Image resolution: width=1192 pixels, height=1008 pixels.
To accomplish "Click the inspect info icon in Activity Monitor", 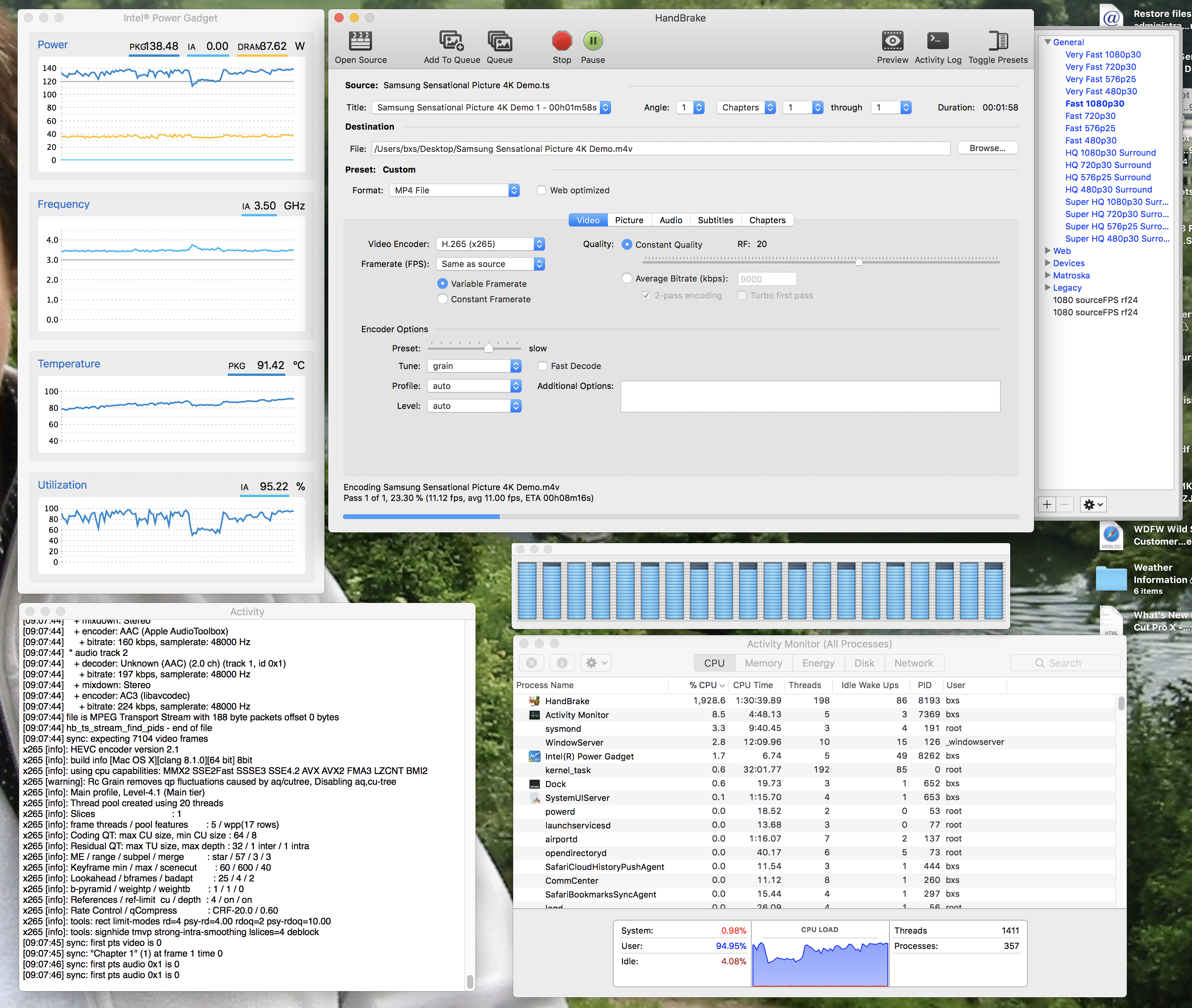I will click(562, 662).
